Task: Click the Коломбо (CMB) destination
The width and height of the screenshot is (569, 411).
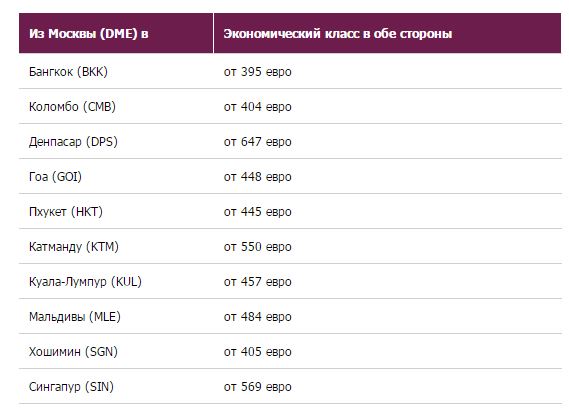Action: click(72, 107)
